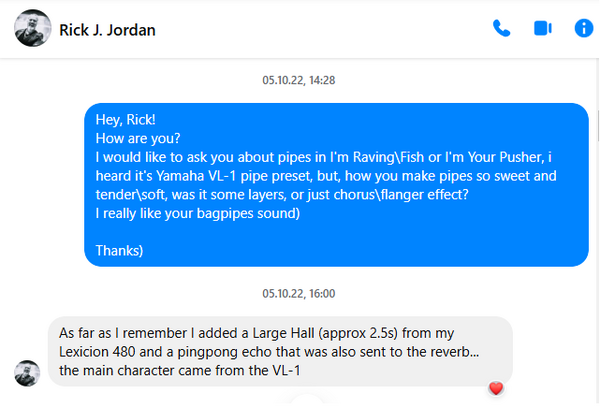600x408 pixels.
Task: Click the chat scrollbar on the right edge
Action: pyautogui.click(x=598, y=126)
